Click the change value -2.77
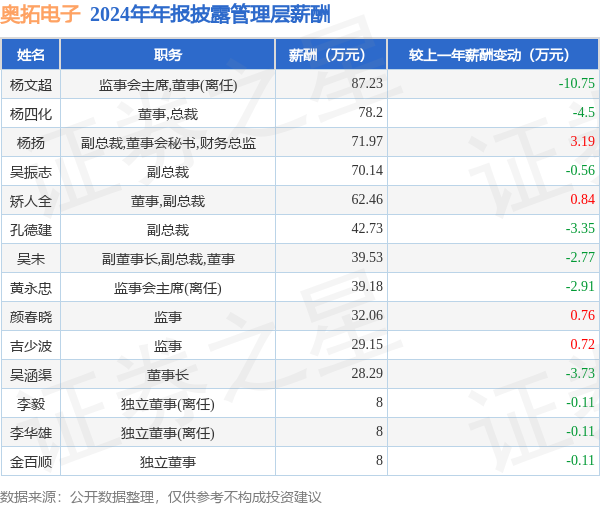Screen dimensions: 600x506 point(580,257)
